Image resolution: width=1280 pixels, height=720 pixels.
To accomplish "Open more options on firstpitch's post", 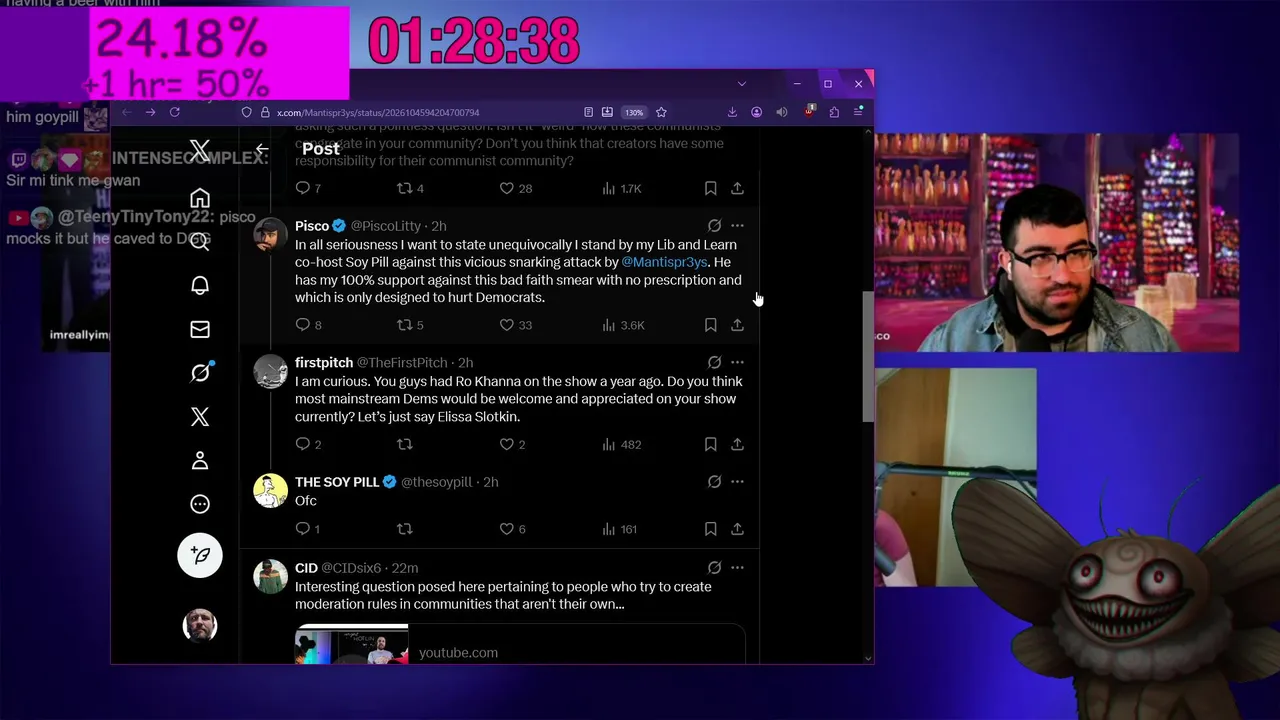I will pyautogui.click(x=737, y=362).
